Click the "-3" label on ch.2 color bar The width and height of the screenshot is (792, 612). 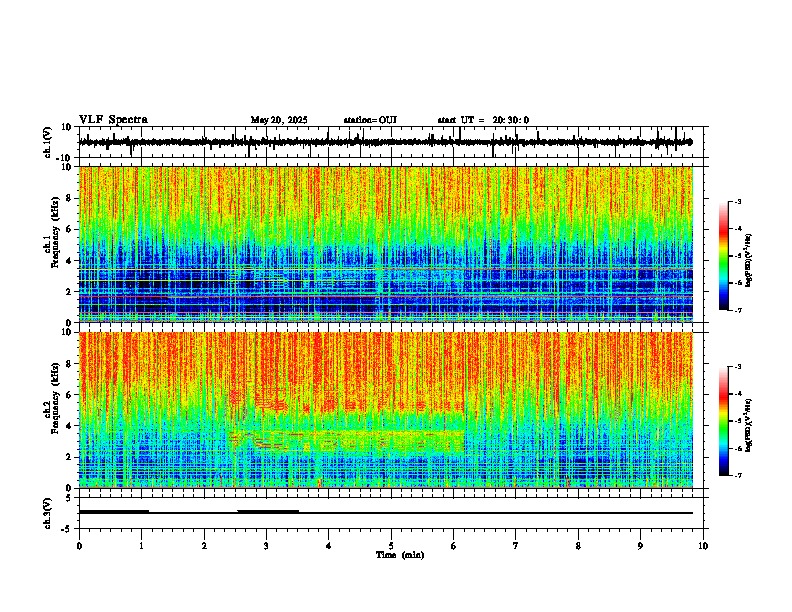point(737,367)
